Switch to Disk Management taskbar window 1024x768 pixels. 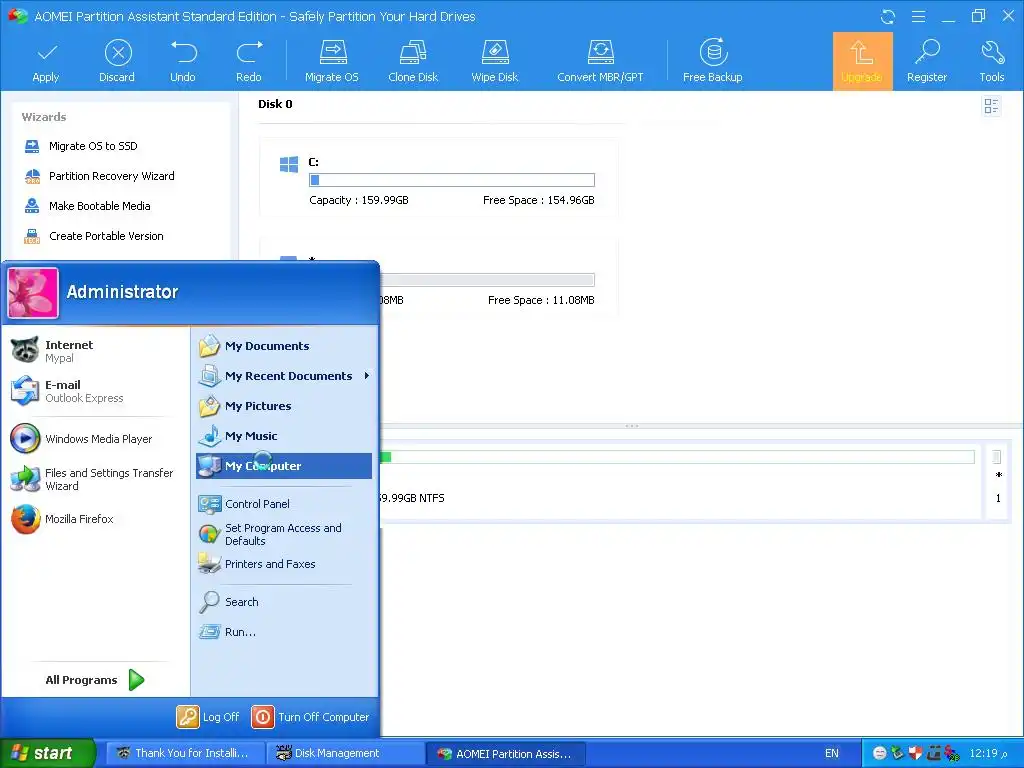click(x=346, y=754)
